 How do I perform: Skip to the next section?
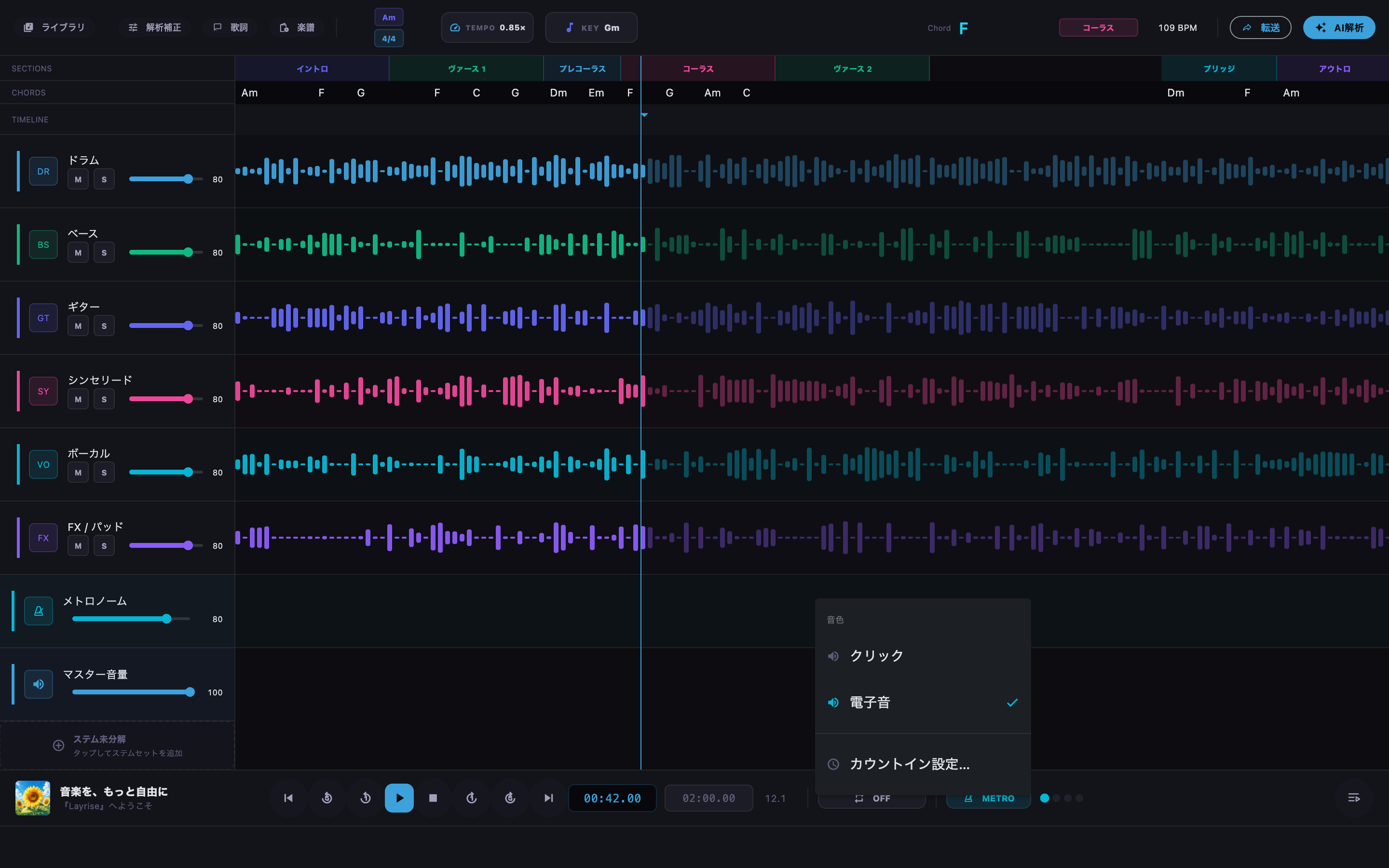tap(548, 798)
